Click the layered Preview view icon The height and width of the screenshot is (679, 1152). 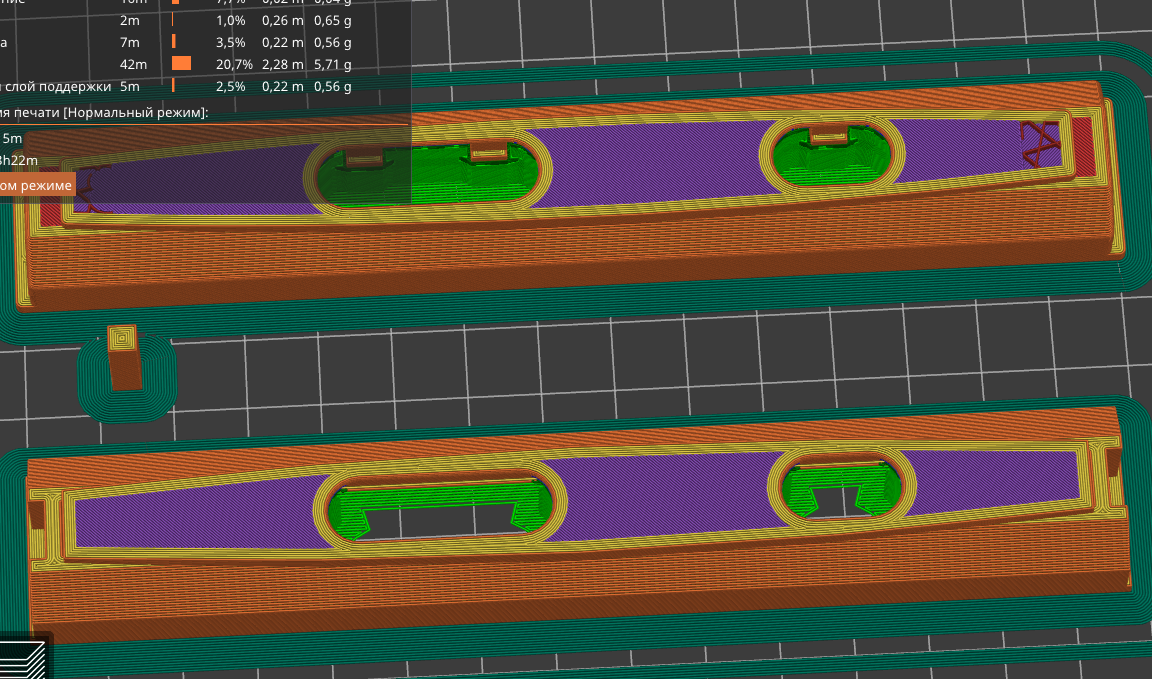(x=22, y=658)
